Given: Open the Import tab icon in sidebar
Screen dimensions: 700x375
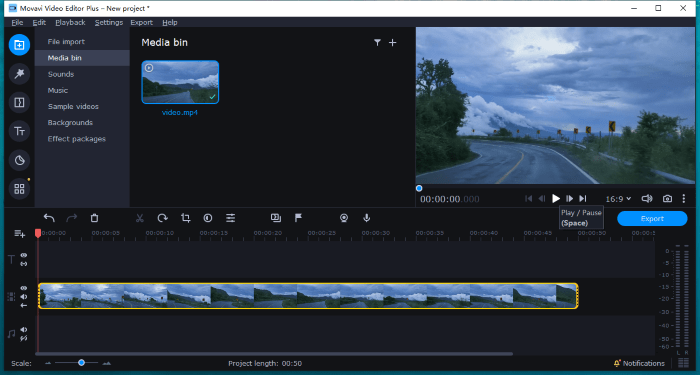Looking at the screenshot, I should click(19, 45).
